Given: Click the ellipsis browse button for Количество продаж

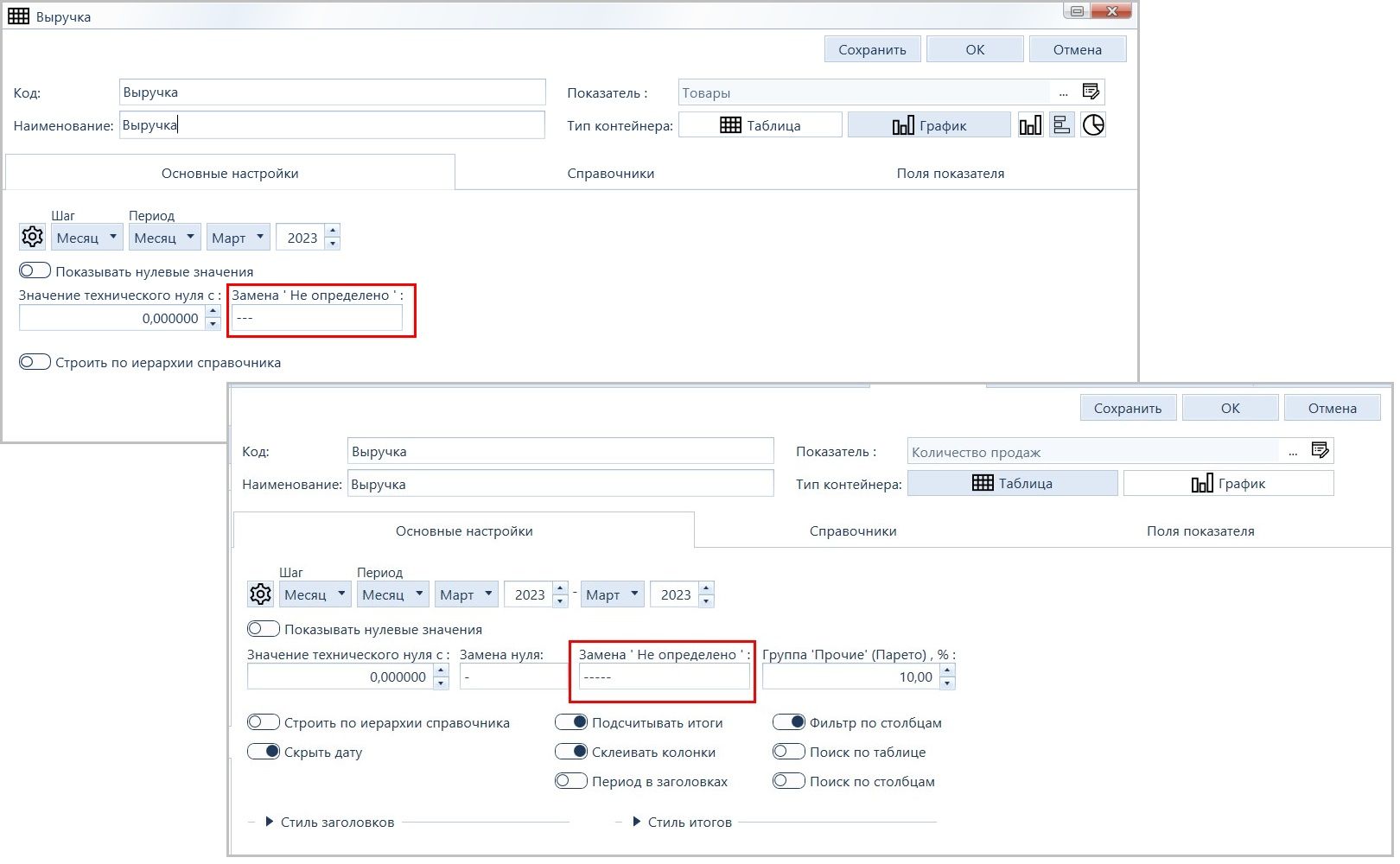Looking at the screenshot, I should tap(1293, 451).
